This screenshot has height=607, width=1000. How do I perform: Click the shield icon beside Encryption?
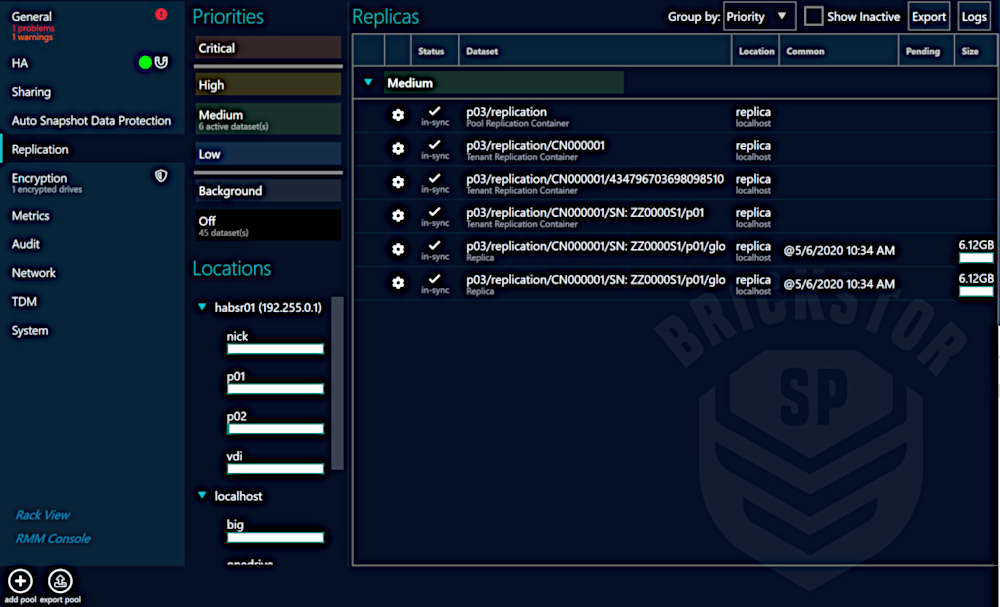161,177
